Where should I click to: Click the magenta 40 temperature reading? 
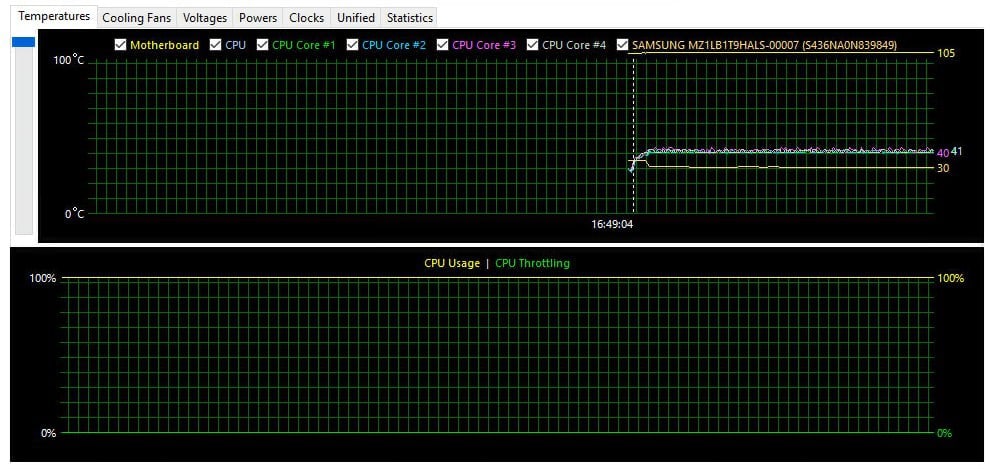click(943, 153)
